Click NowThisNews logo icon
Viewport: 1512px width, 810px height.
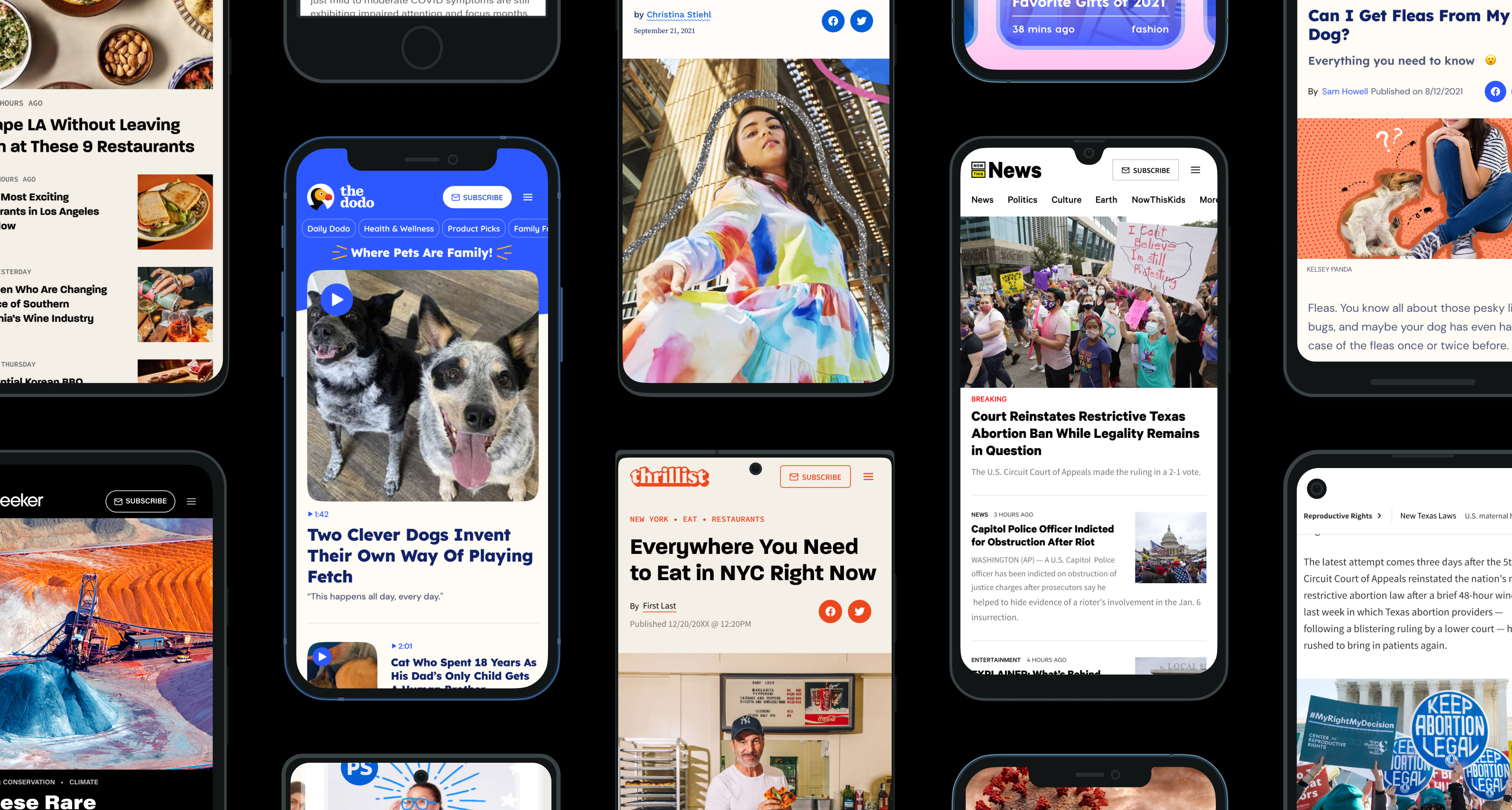(978, 169)
